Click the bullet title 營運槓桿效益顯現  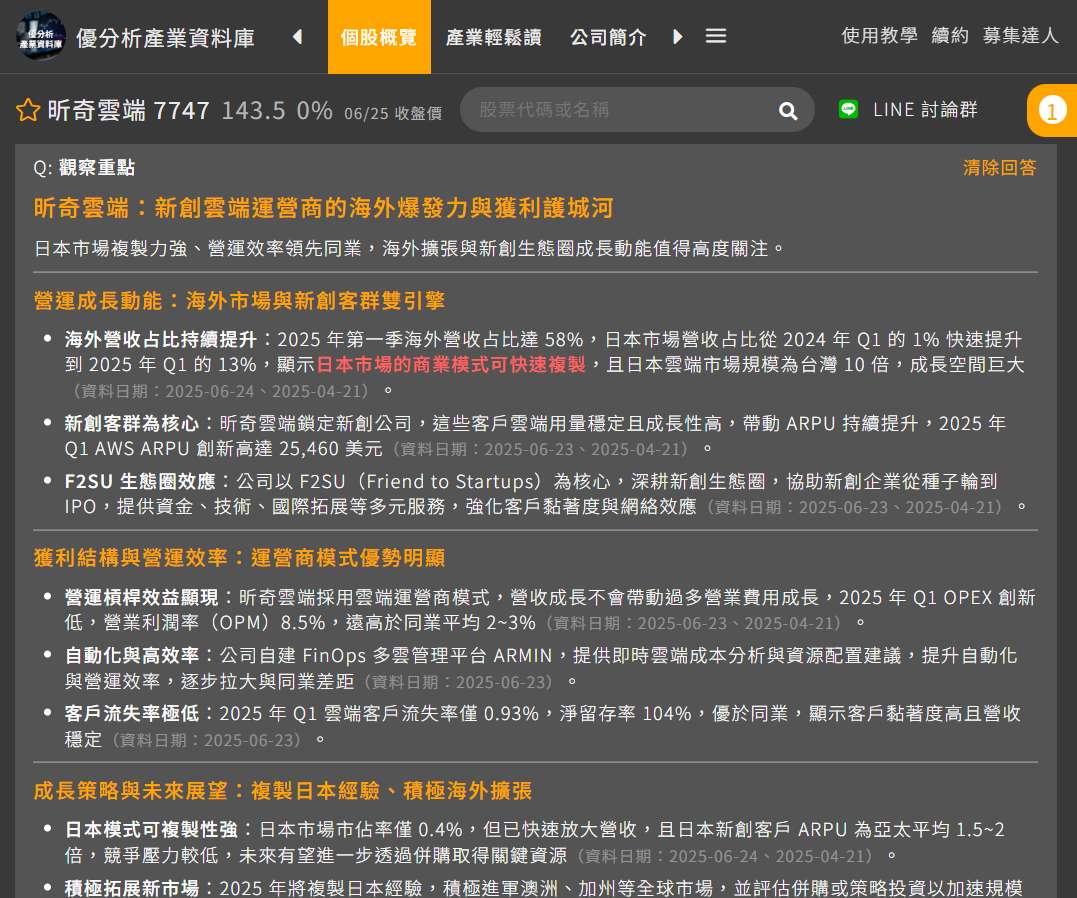141,597
